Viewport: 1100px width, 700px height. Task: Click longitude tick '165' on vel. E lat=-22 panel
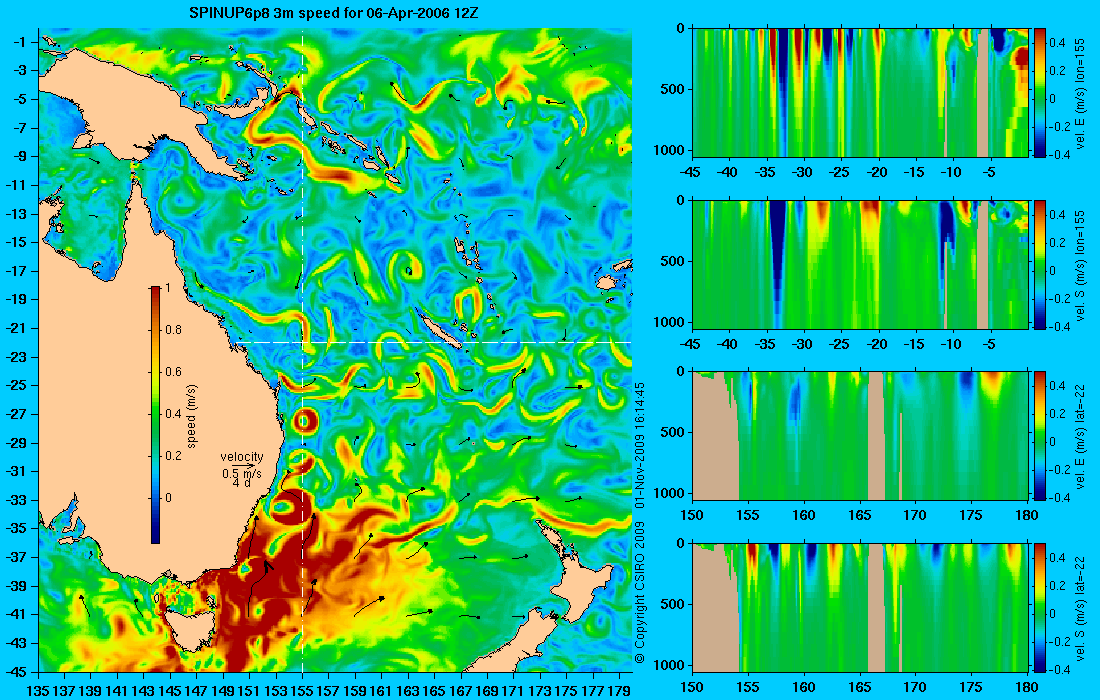[860, 516]
